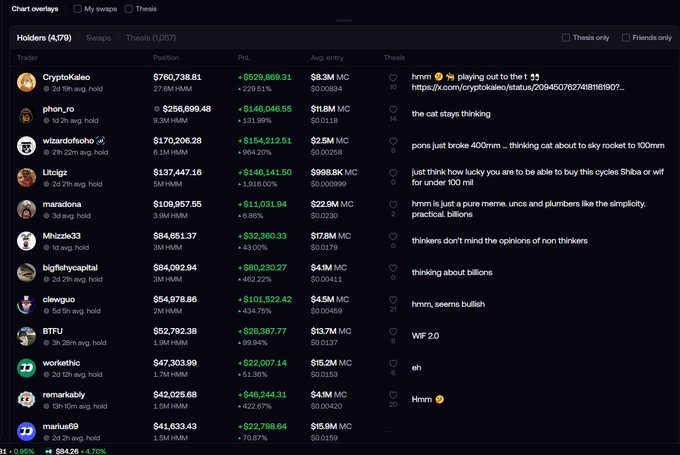Open trader wizardofsoho's name
The height and width of the screenshot is (455, 680).
point(68,141)
